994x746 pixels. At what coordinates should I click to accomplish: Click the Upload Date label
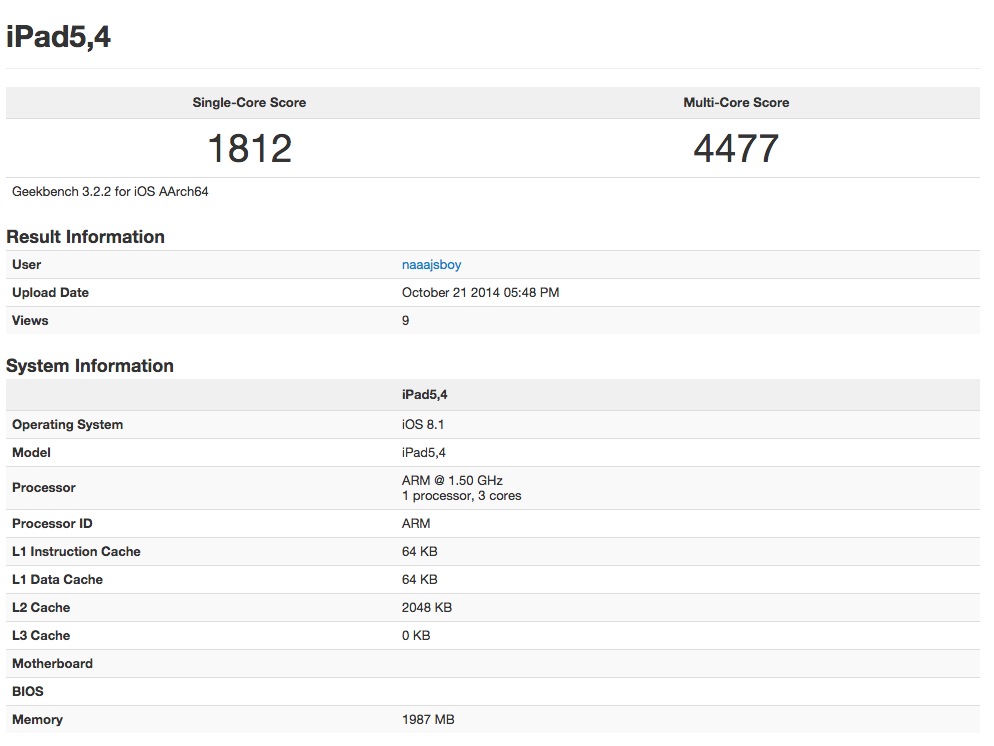pos(50,293)
